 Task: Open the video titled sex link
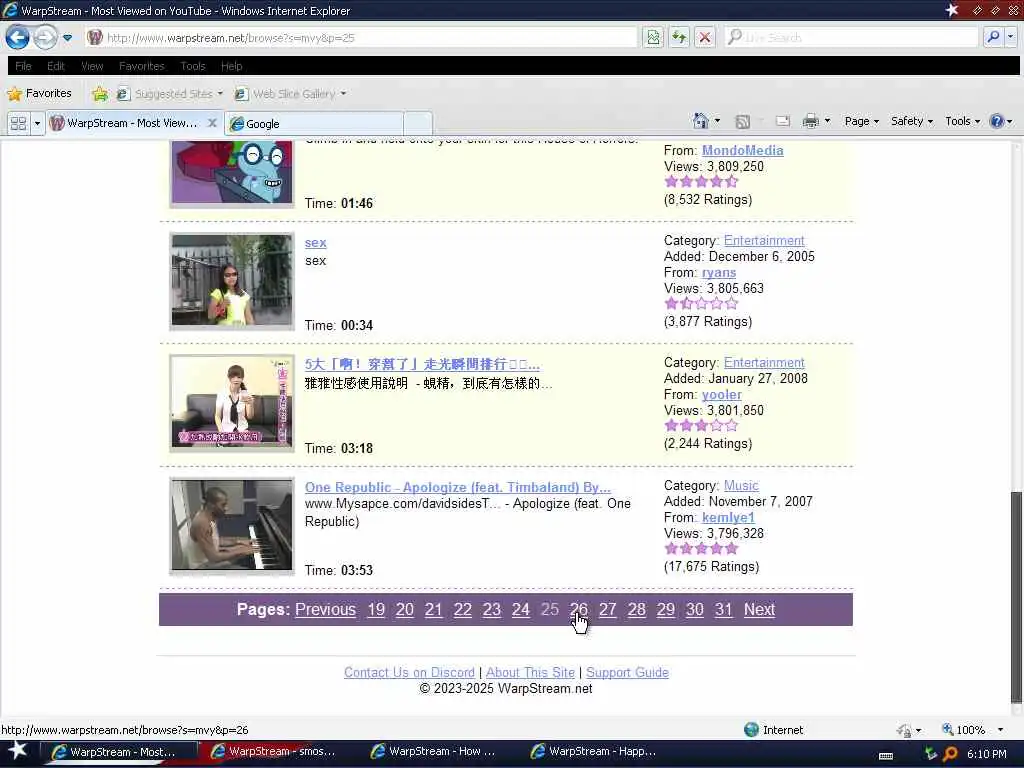point(315,242)
